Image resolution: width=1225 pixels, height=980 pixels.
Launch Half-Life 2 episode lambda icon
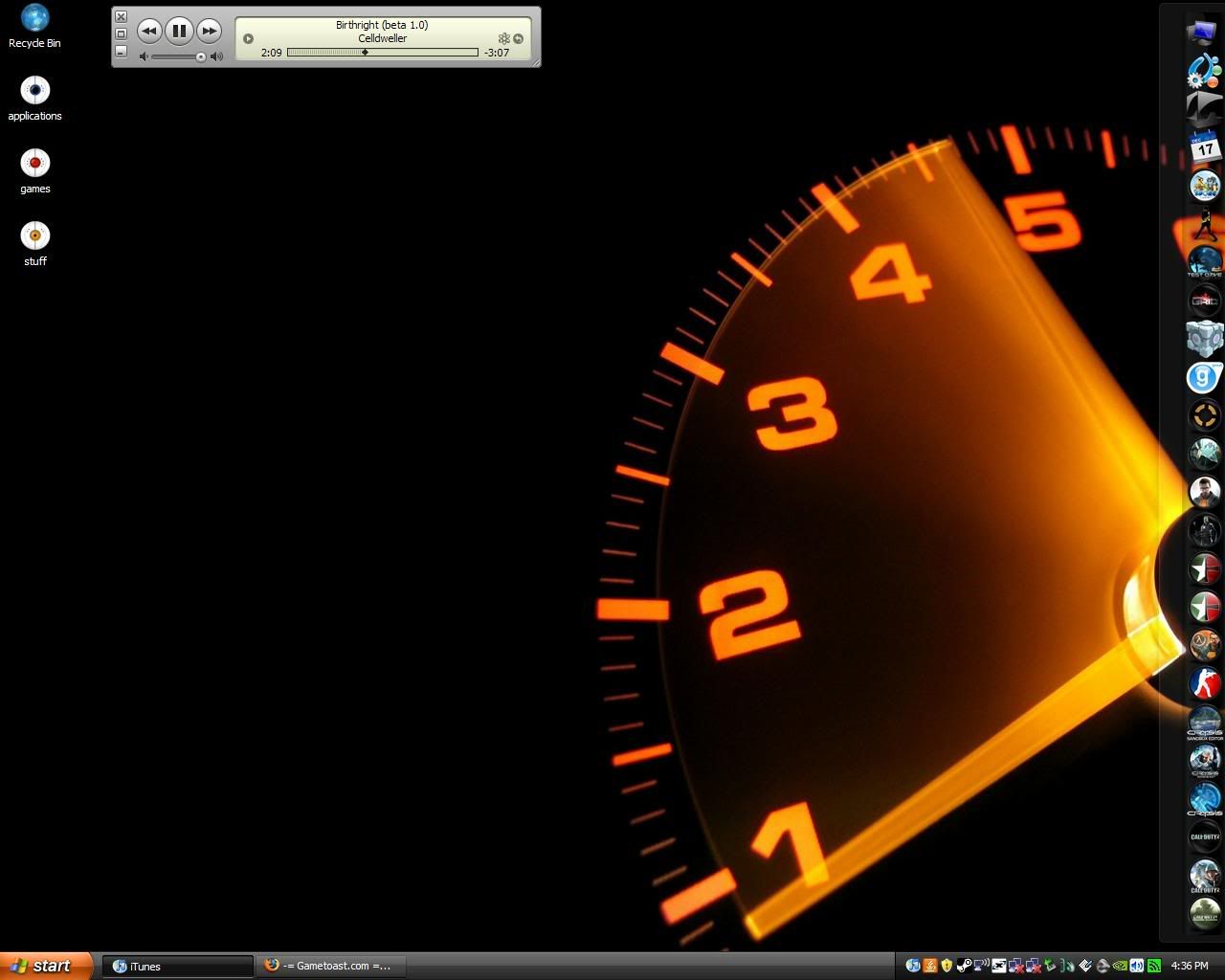point(1204,645)
